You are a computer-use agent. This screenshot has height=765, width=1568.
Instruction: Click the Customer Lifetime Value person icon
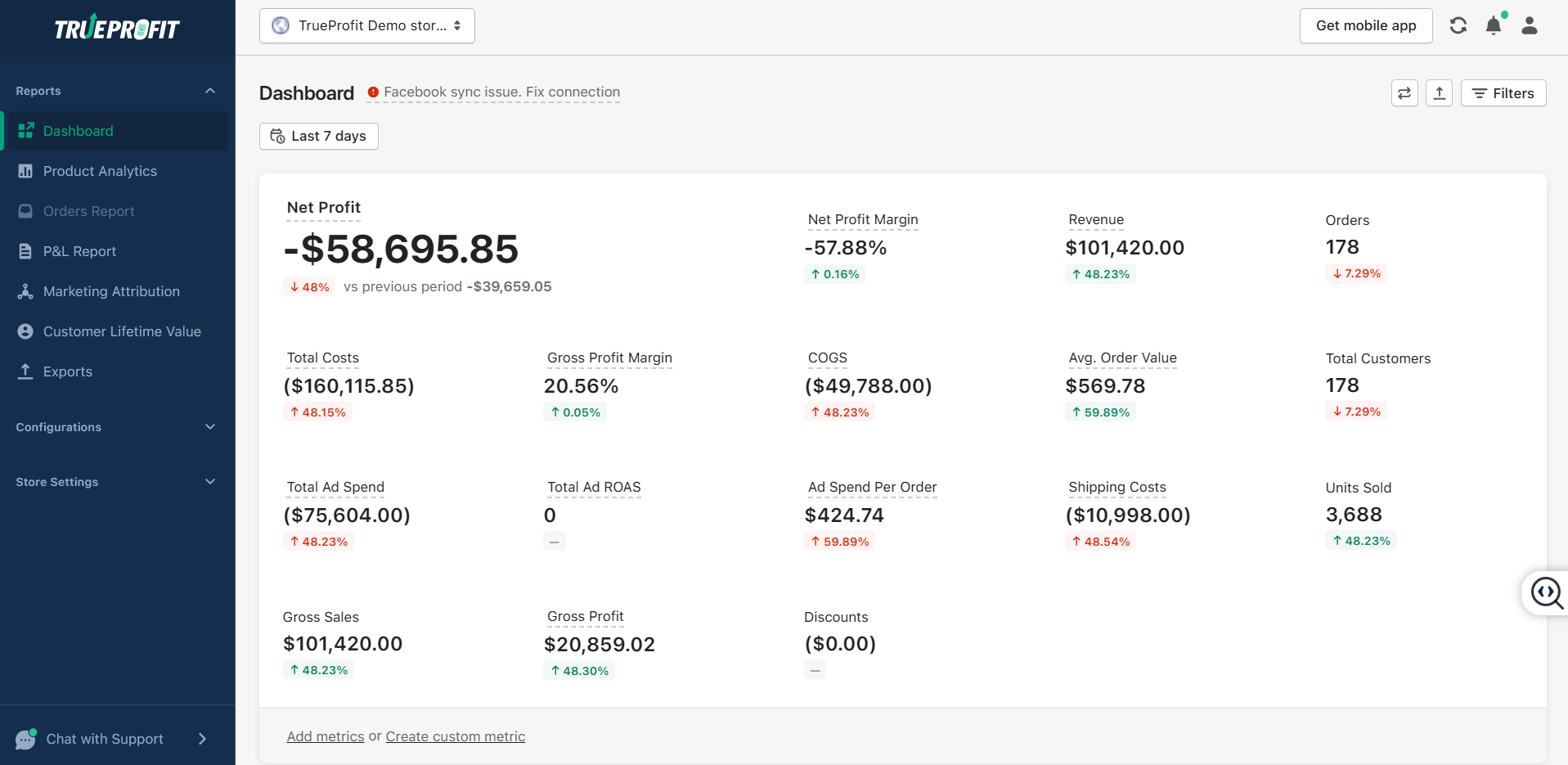(25, 331)
